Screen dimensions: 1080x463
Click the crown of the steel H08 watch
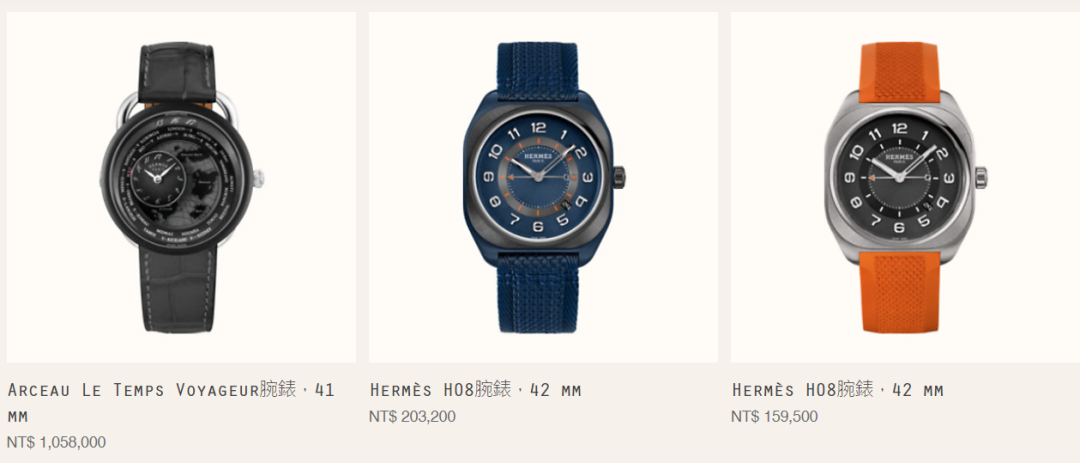tap(980, 177)
